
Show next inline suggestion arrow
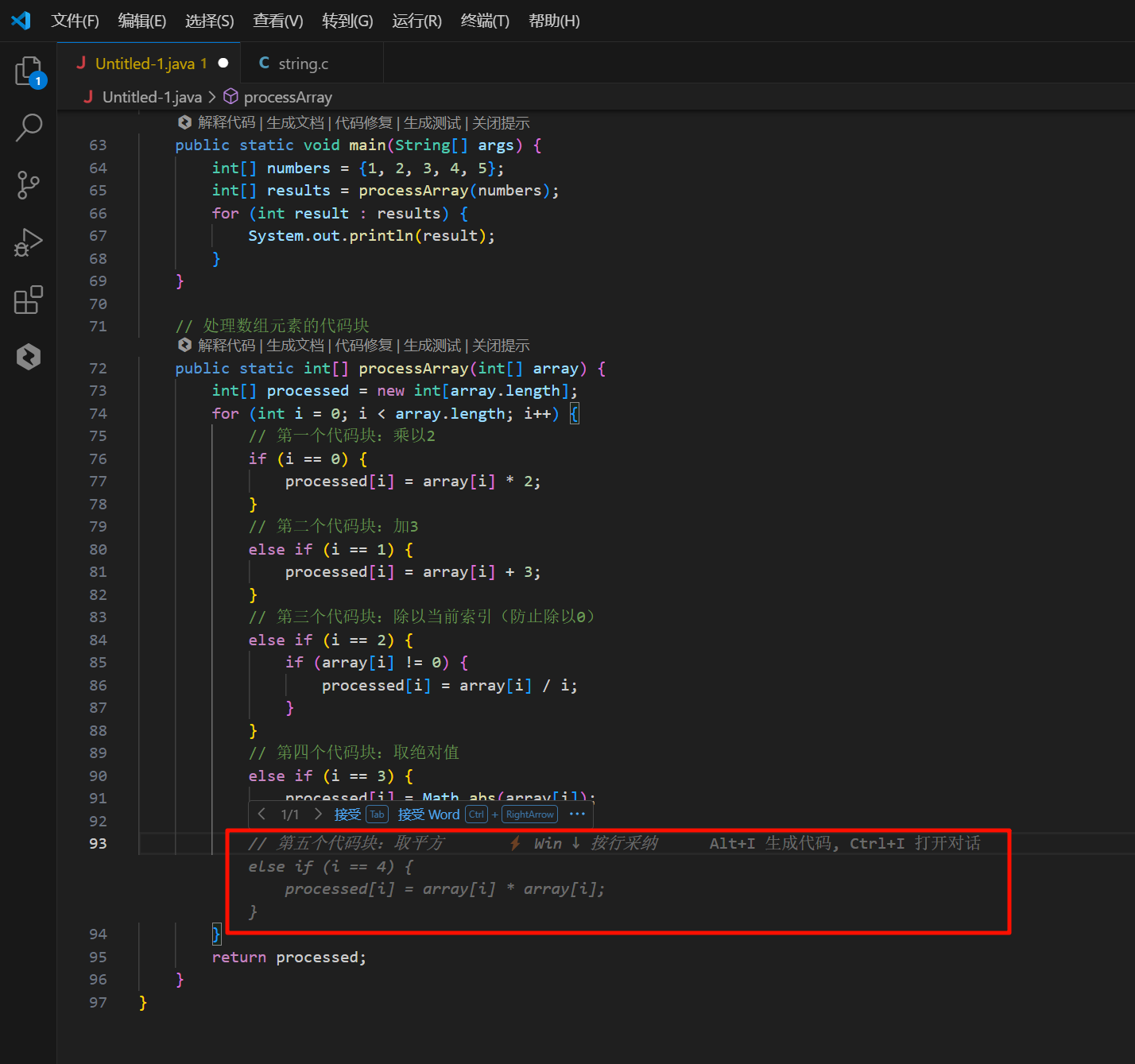tap(318, 814)
